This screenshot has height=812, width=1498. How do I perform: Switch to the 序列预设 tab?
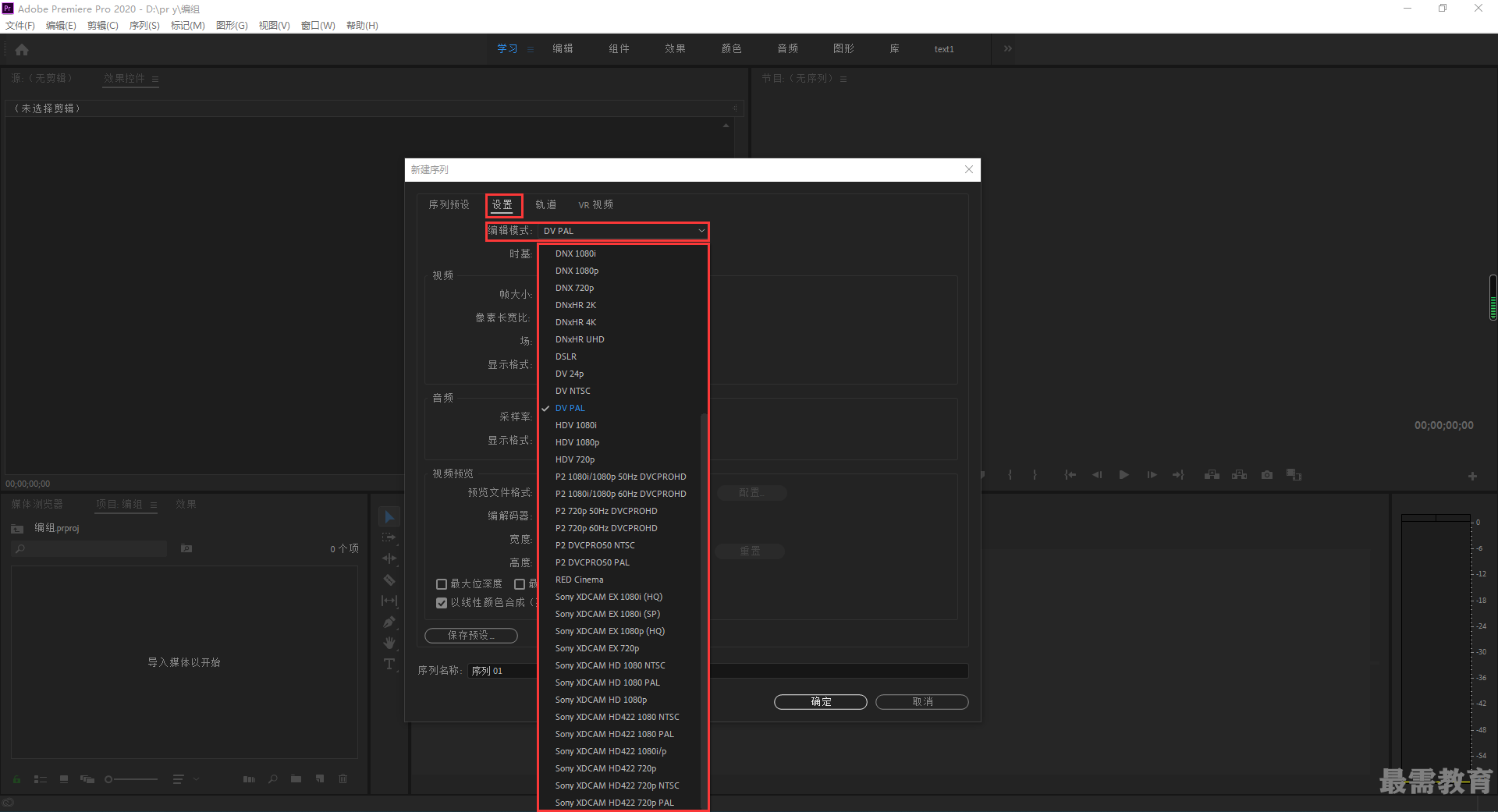pos(449,205)
